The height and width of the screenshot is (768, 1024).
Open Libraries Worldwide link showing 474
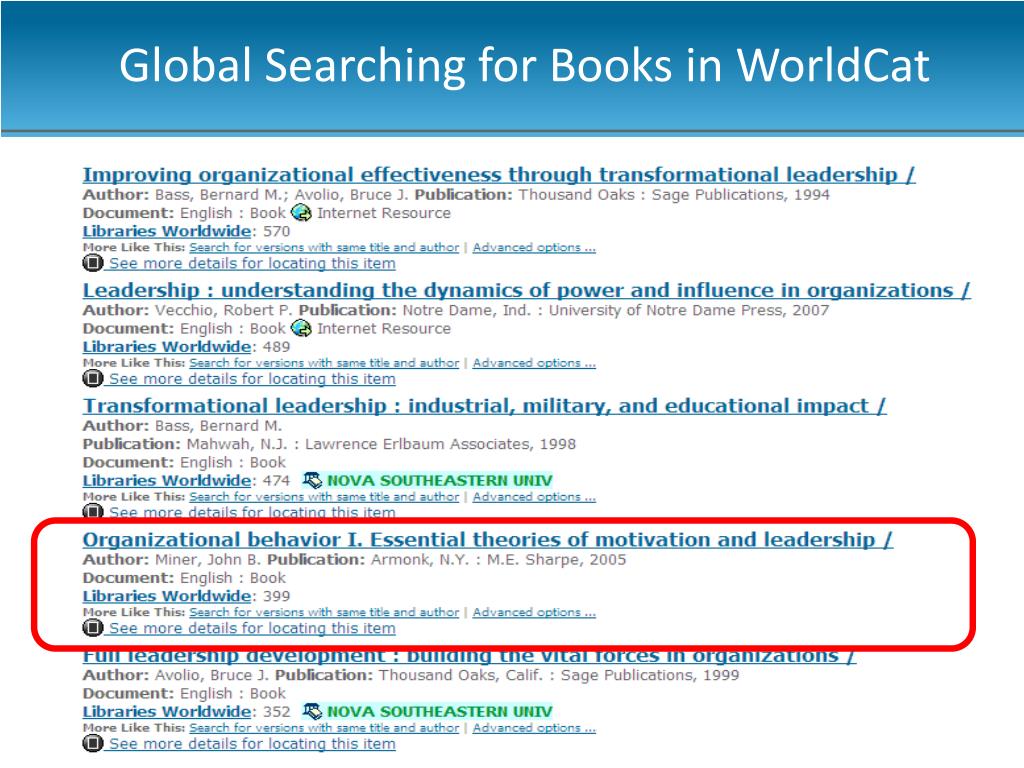pyautogui.click(x=167, y=481)
